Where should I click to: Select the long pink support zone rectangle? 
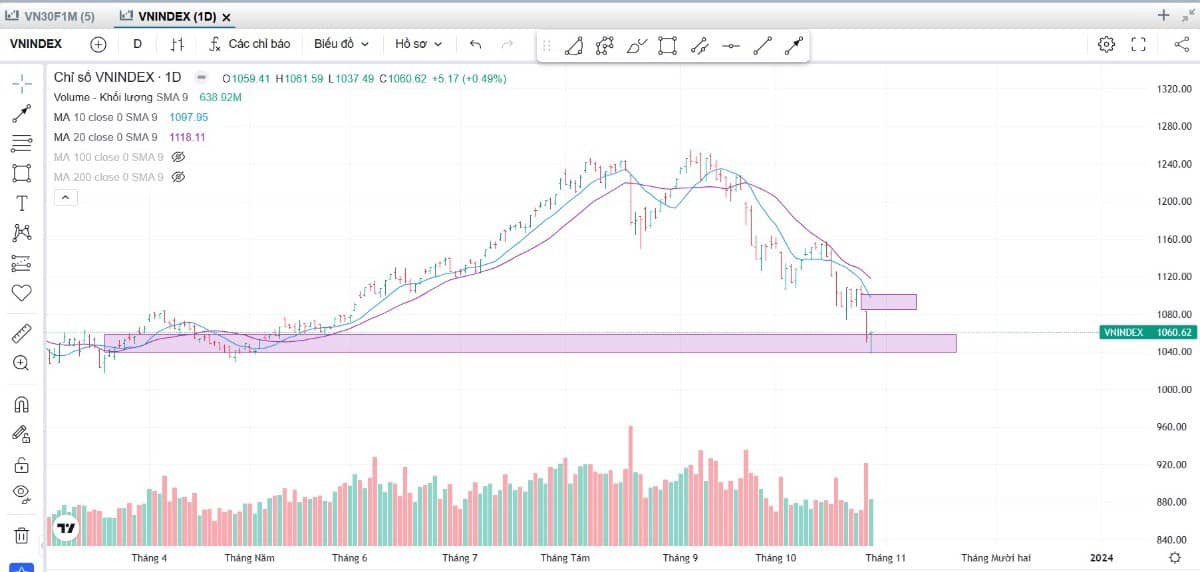[530, 343]
